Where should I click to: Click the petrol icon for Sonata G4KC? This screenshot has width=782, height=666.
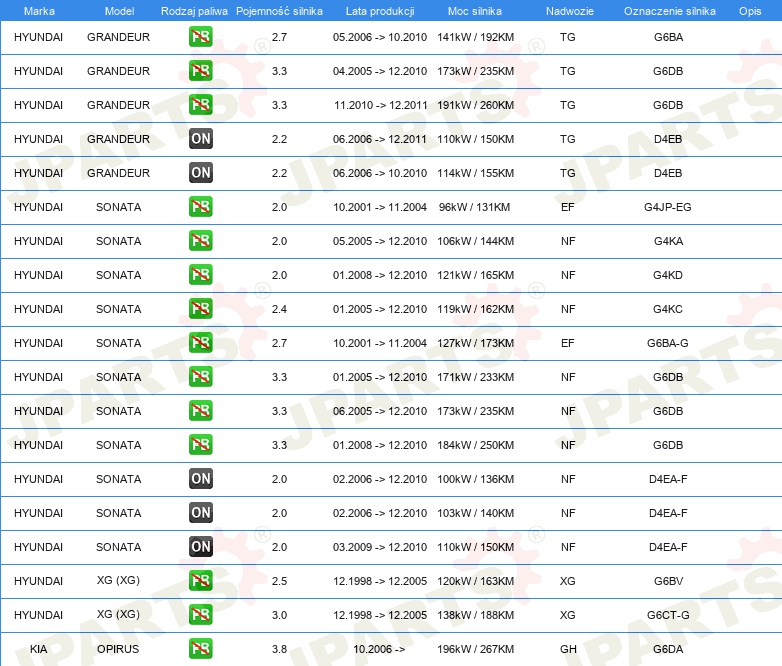tap(200, 308)
